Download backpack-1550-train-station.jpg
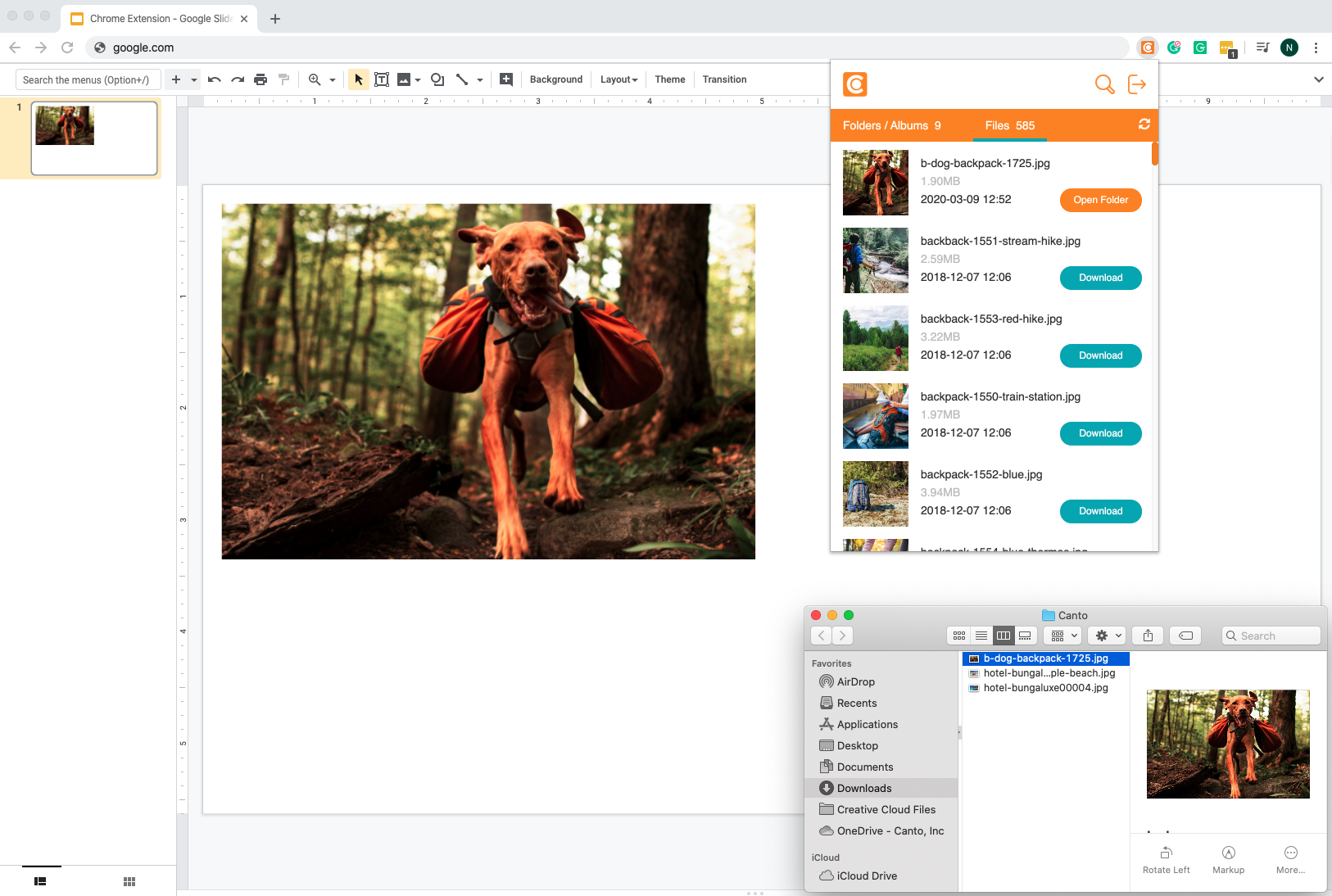 pos(1101,433)
